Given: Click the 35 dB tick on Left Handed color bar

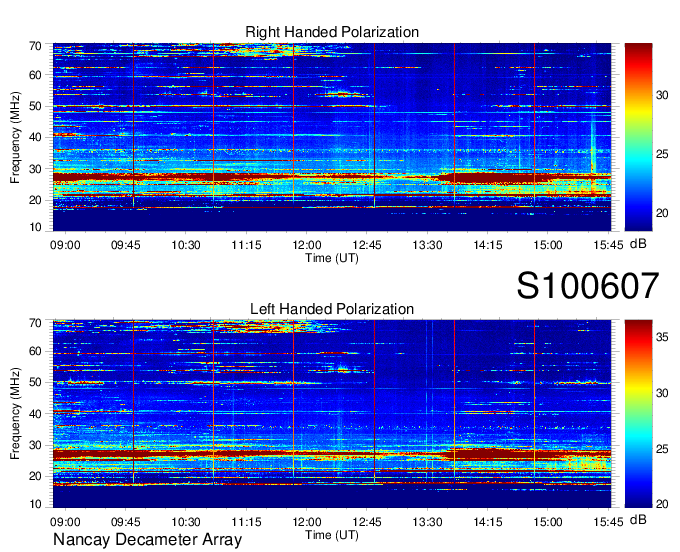Looking at the screenshot, I should tap(662, 337).
